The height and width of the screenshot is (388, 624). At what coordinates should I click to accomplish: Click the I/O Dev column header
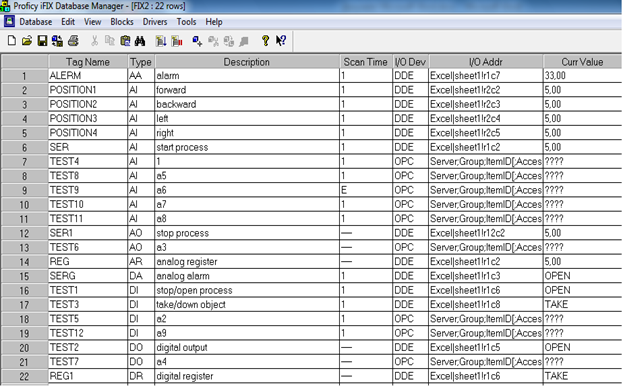[410, 62]
